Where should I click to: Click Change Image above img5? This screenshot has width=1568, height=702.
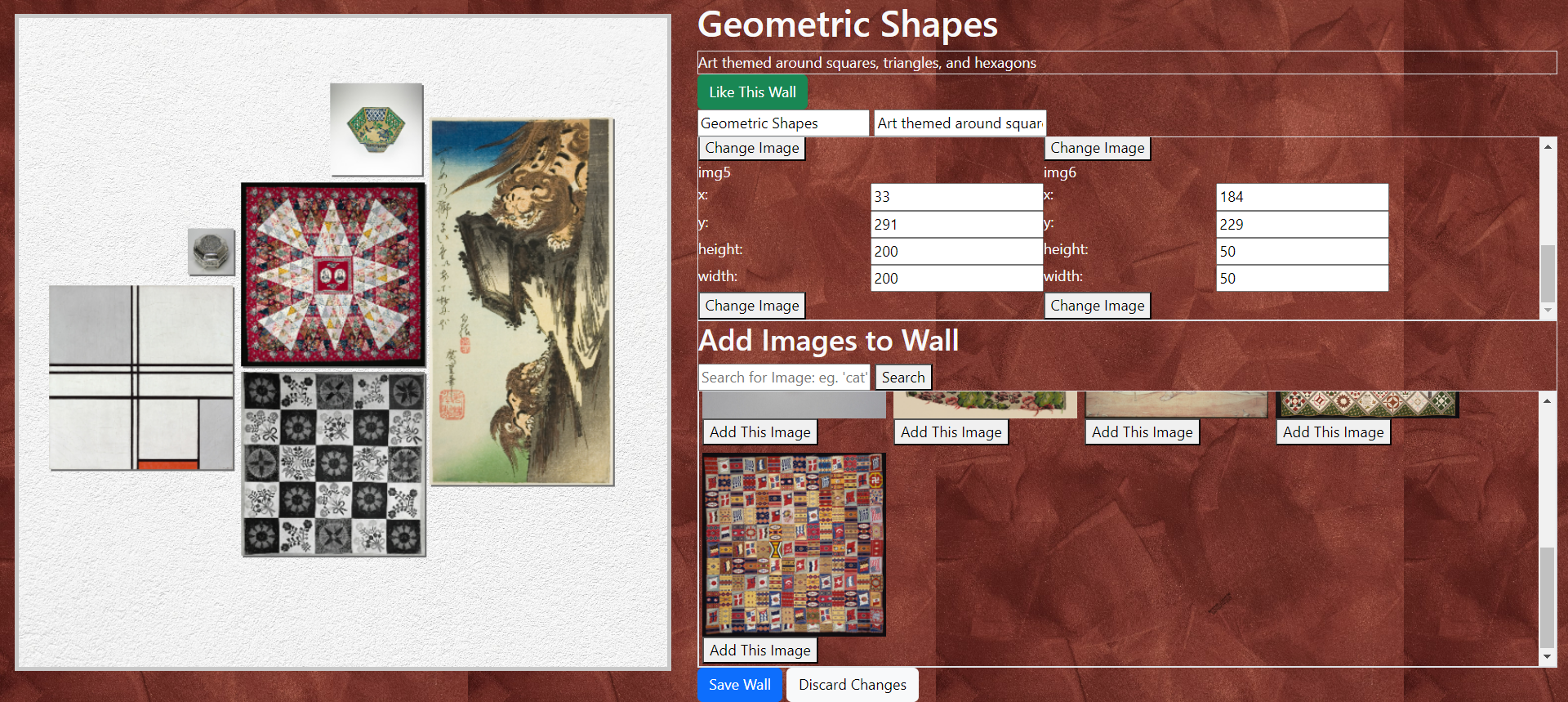coord(751,148)
